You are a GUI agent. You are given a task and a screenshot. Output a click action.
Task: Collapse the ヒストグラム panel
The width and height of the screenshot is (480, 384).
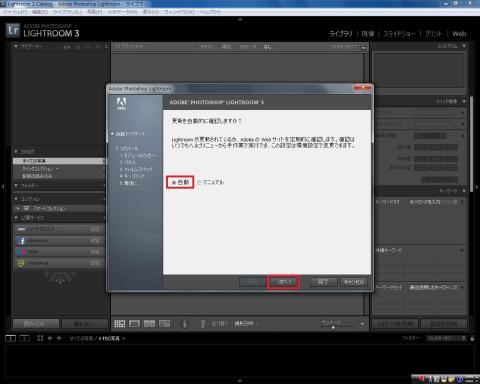point(464,46)
